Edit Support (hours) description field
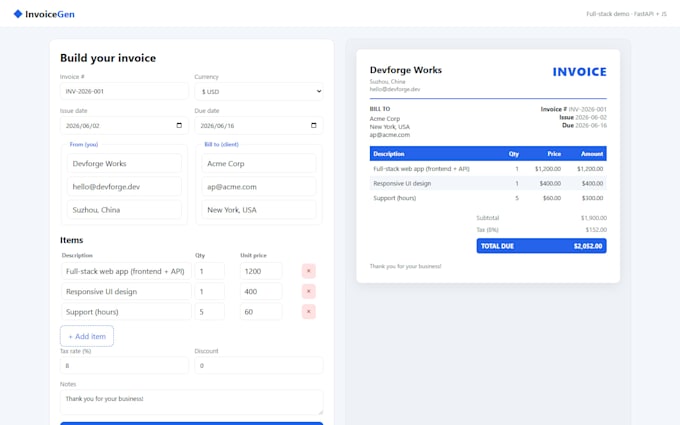The width and height of the screenshot is (680, 425). tap(126, 312)
